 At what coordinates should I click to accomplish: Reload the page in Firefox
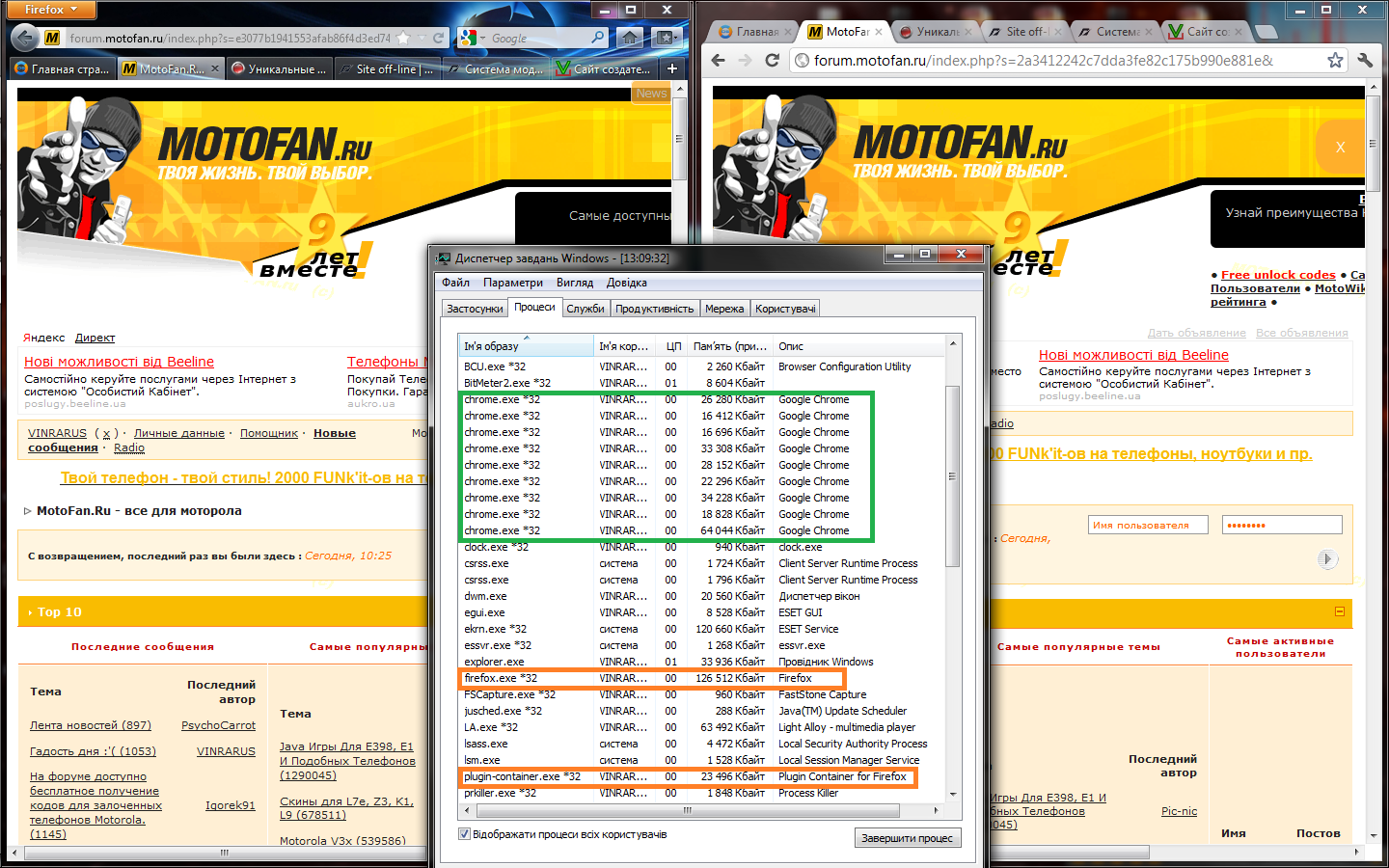[x=438, y=39]
